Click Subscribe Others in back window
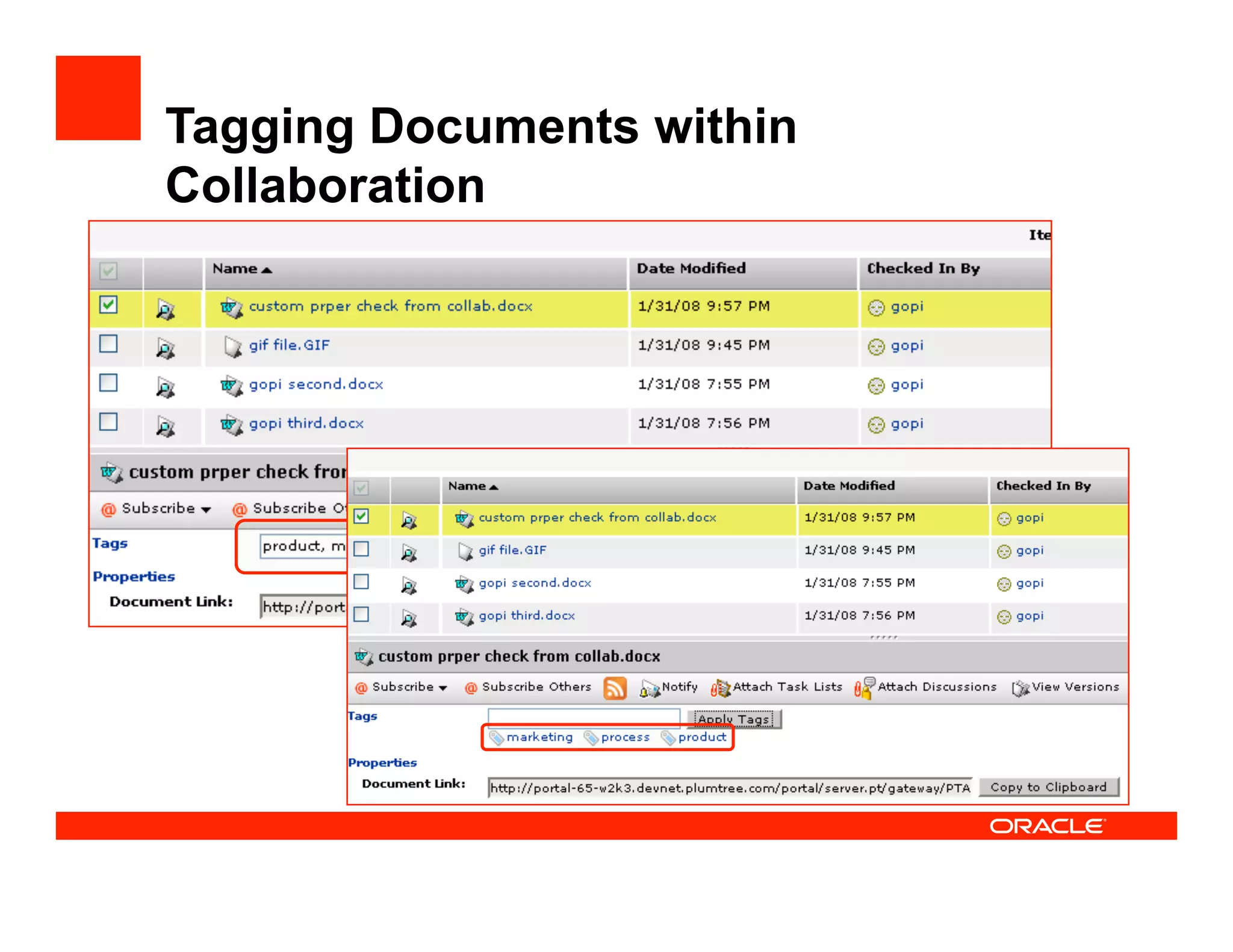 [290, 508]
